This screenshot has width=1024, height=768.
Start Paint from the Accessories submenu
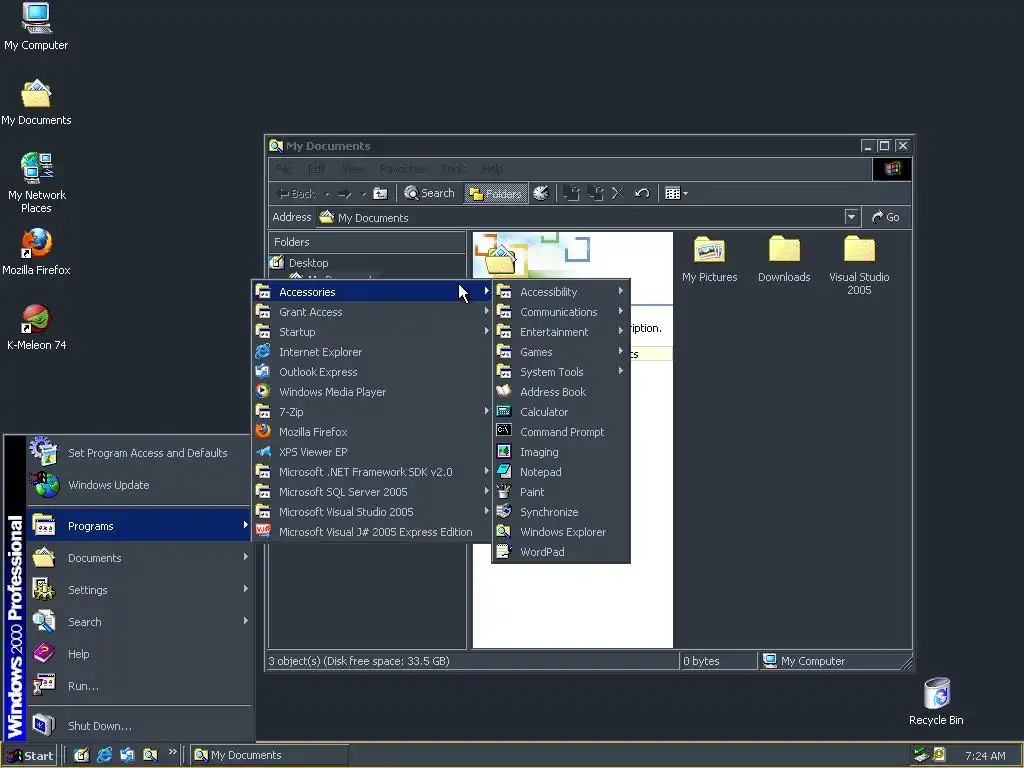click(561, 492)
